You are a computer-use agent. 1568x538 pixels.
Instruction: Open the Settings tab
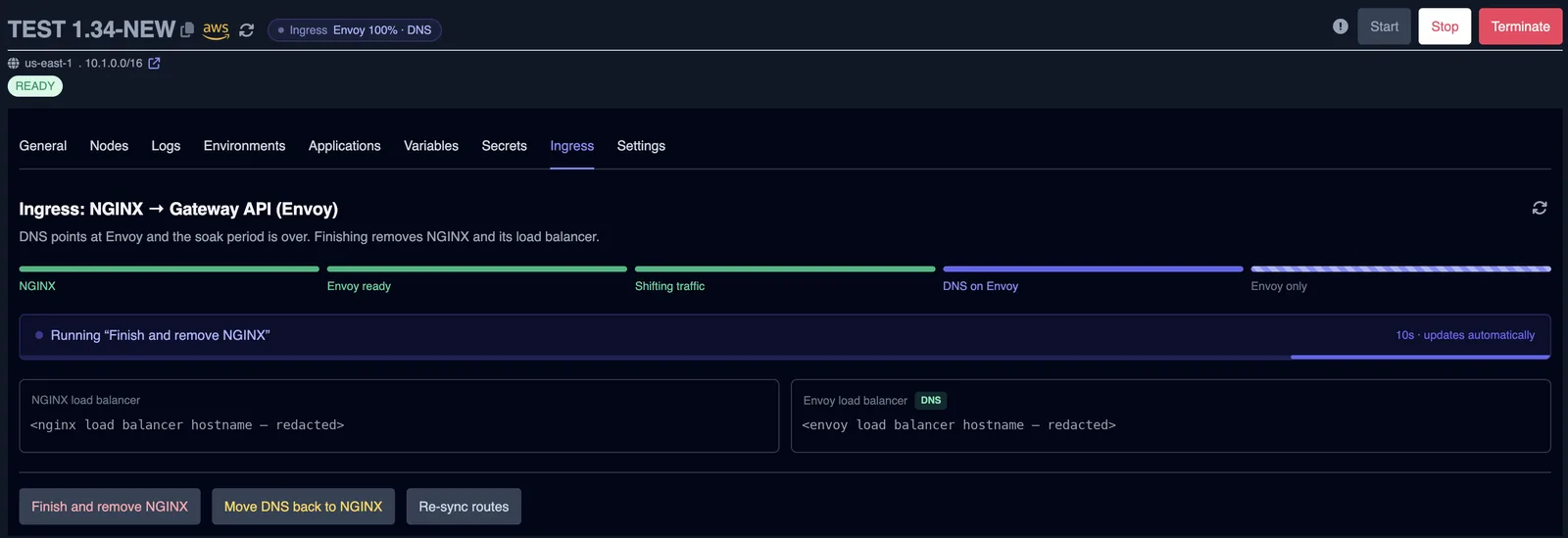tap(641, 146)
